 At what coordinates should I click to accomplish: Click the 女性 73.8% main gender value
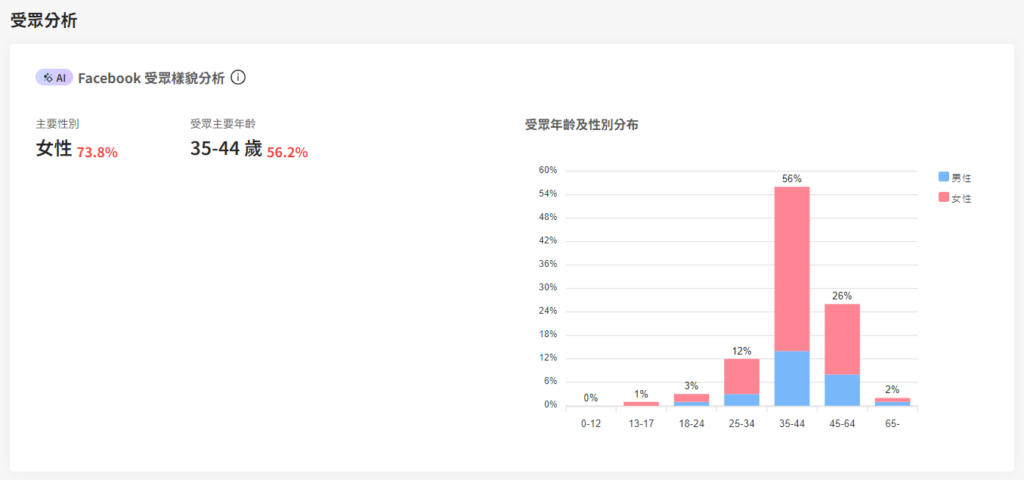77,150
